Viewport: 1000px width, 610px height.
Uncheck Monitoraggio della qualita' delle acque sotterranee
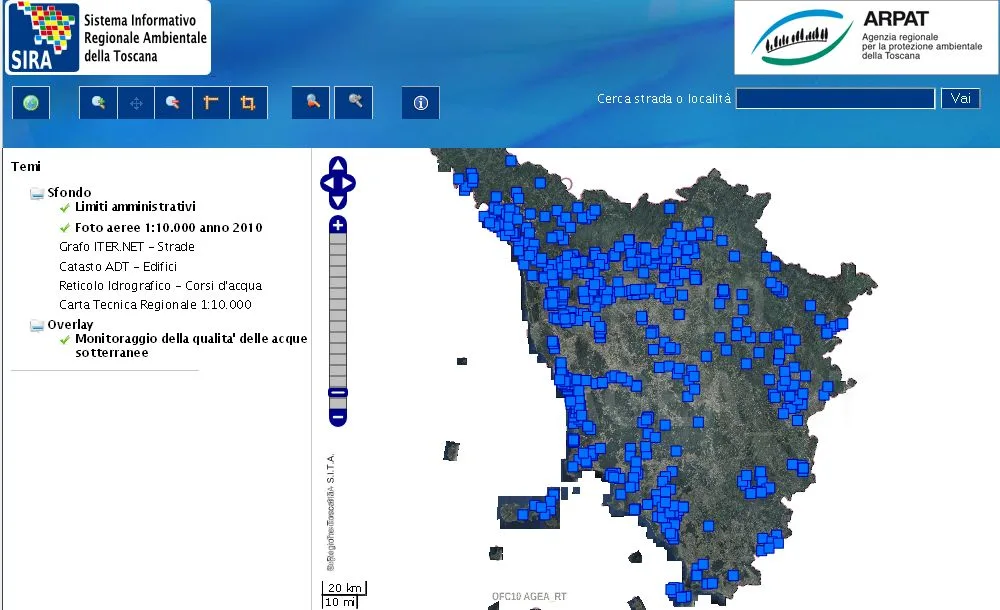pyautogui.click(x=65, y=340)
